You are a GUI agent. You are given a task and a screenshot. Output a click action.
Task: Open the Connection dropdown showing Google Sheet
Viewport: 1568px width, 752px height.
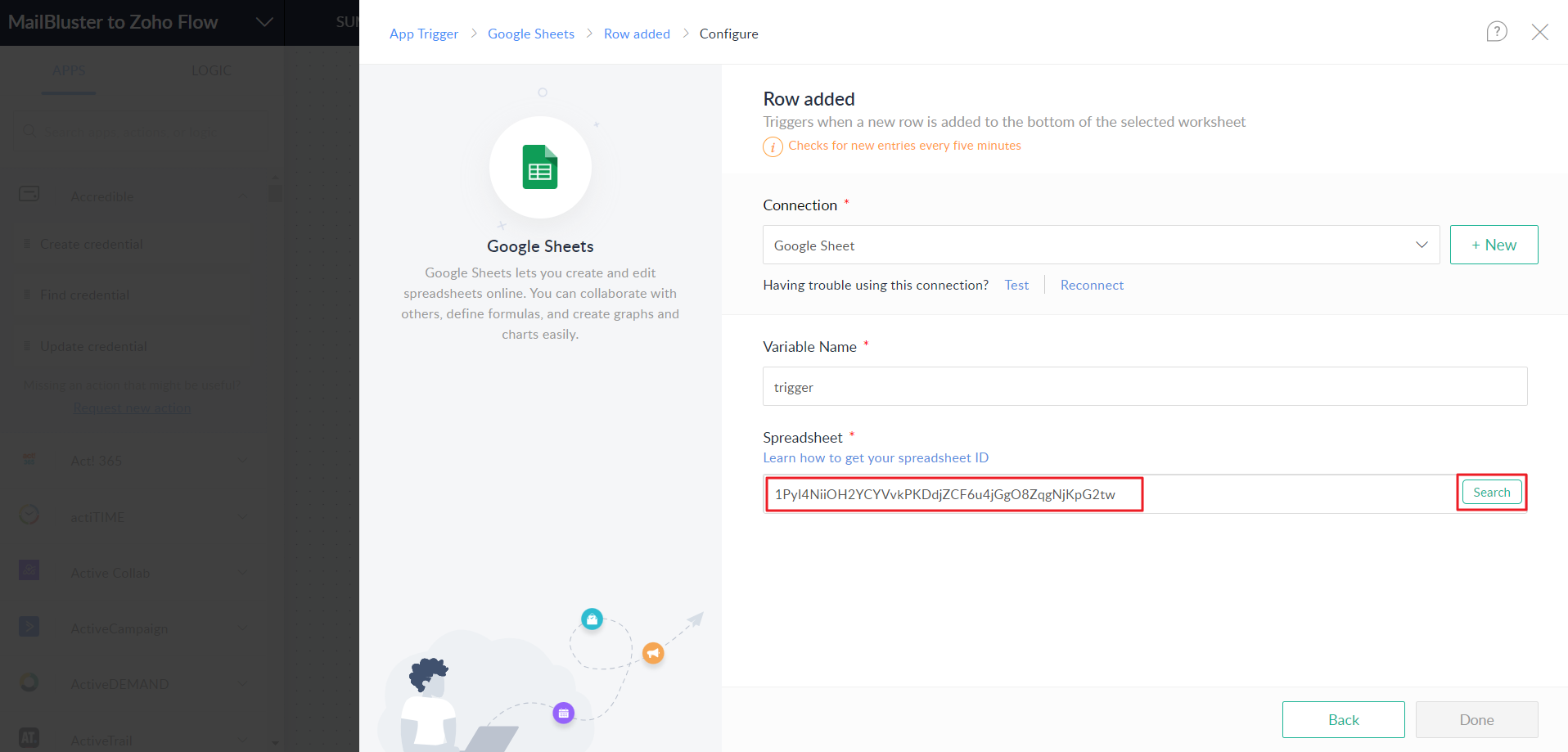point(1100,245)
